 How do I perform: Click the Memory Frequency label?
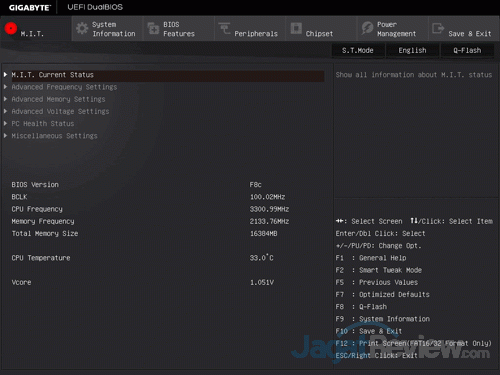pos(43,221)
